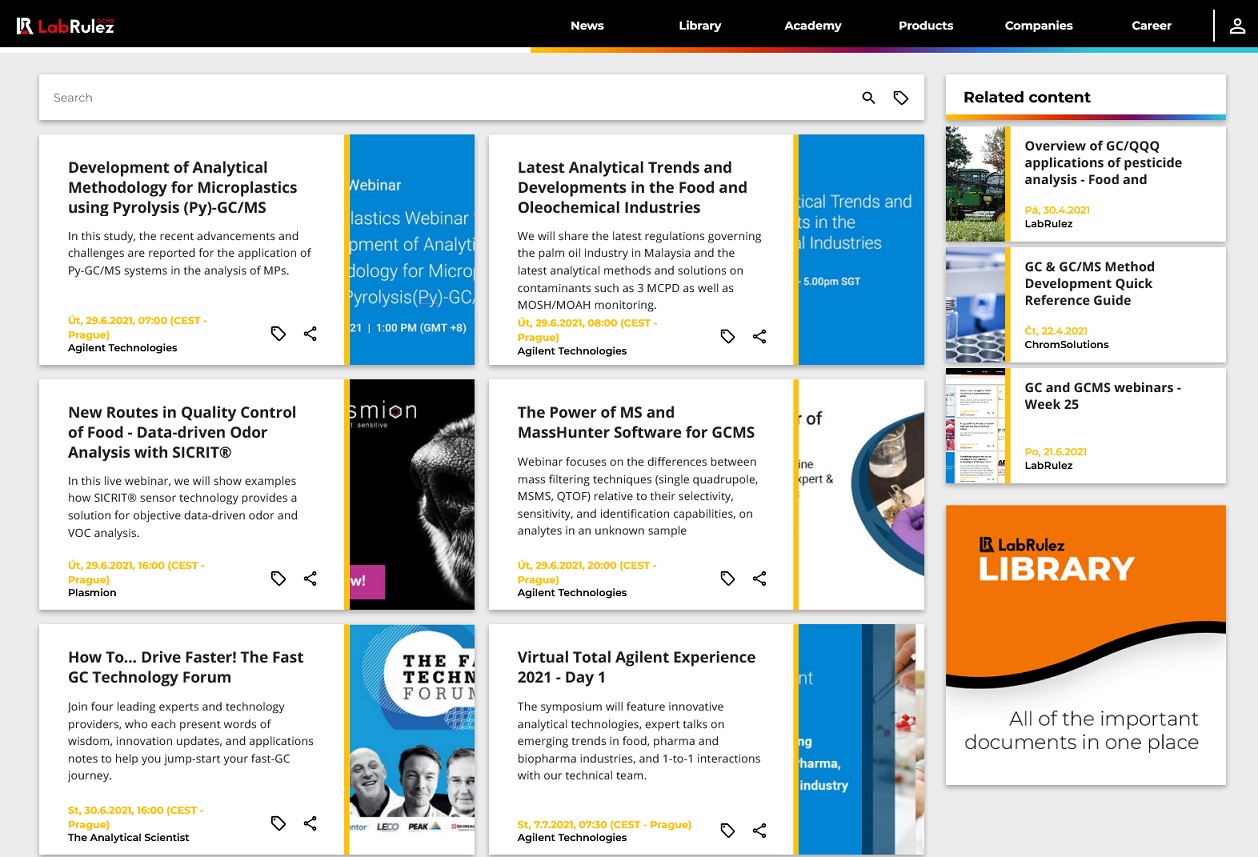Share the Microplastics Pyrolysis webinar card
The height and width of the screenshot is (857, 1258).
point(310,334)
